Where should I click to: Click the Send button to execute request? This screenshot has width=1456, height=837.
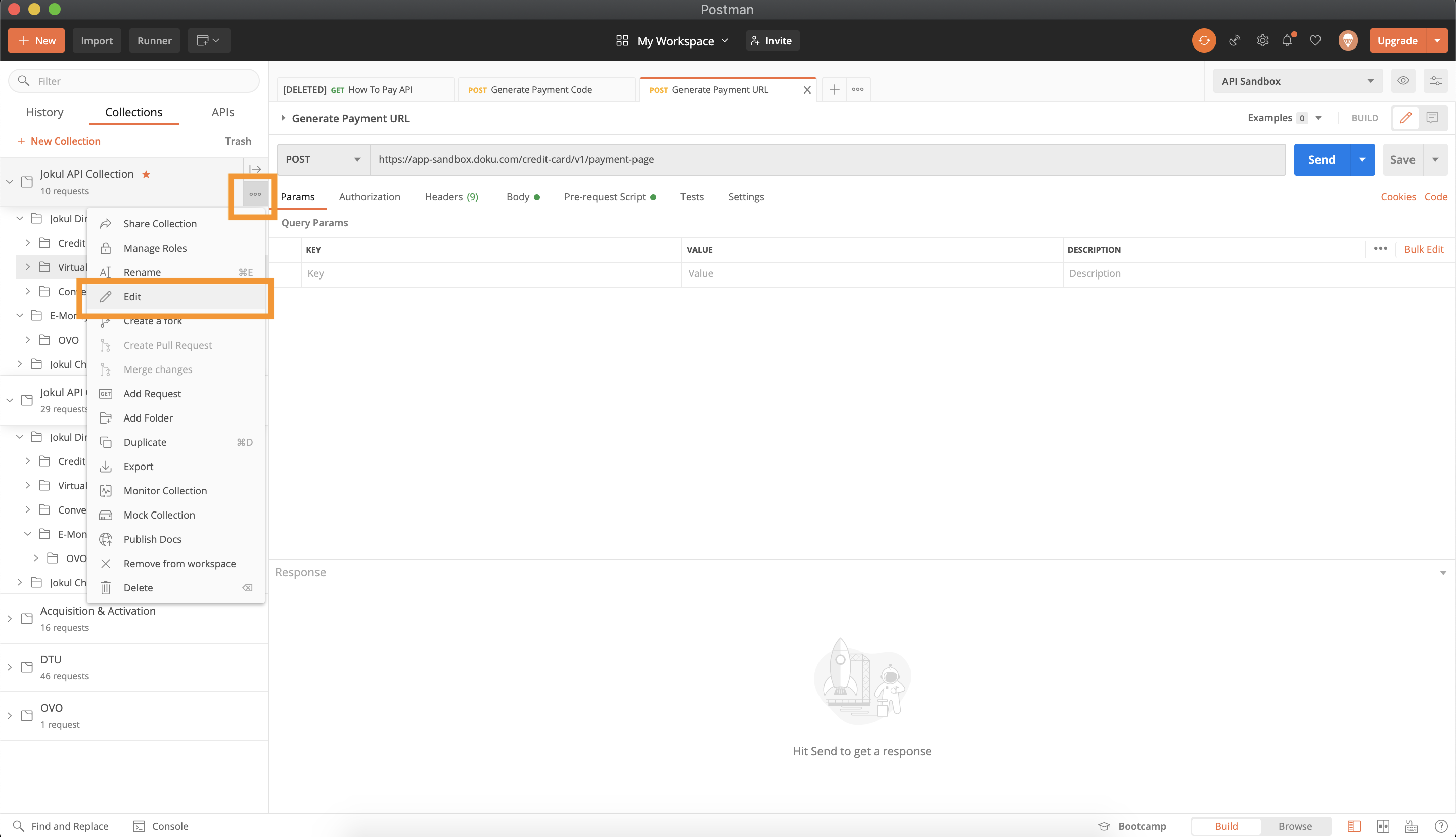point(1321,159)
